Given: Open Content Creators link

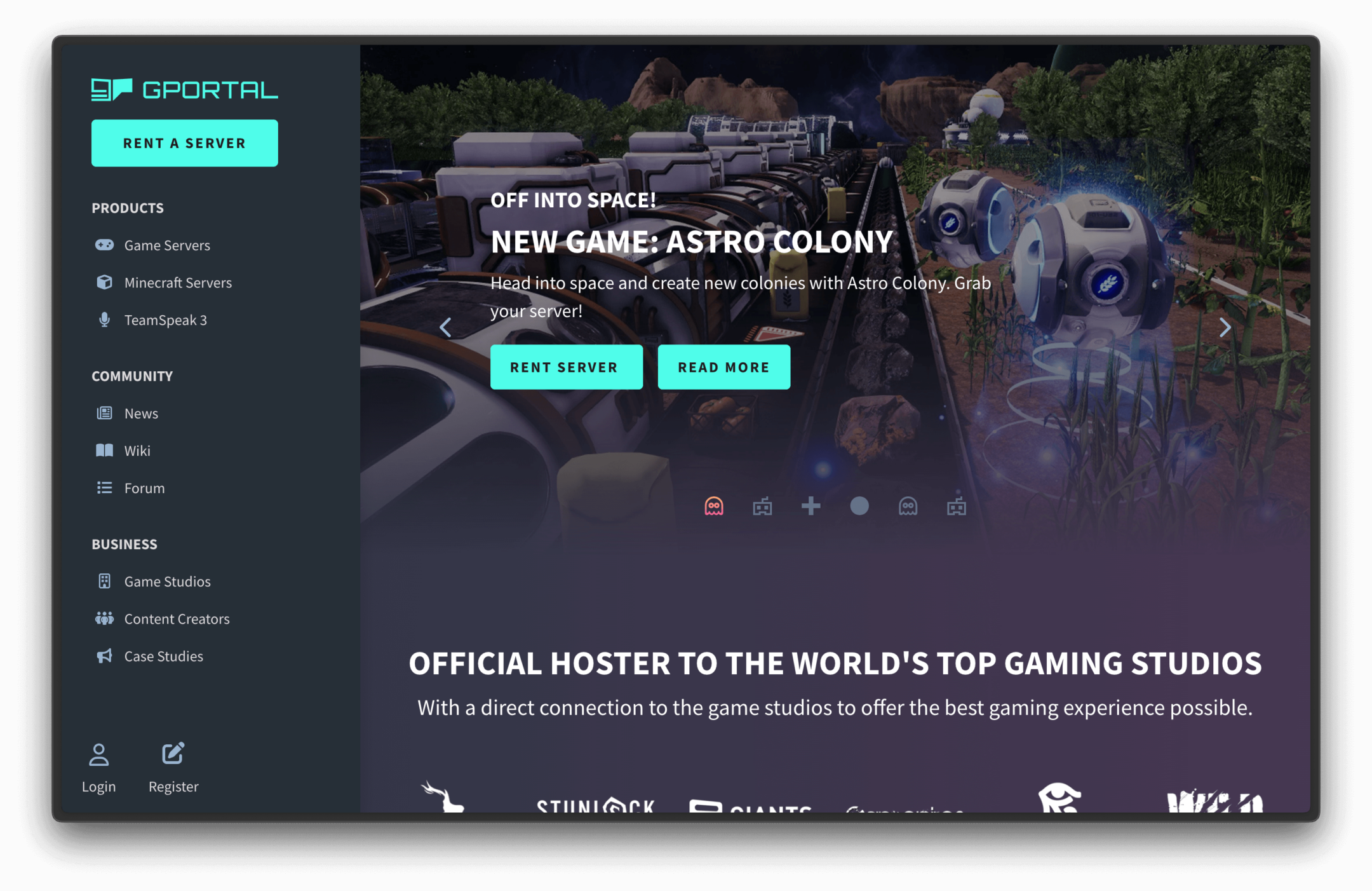Looking at the screenshot, I should tap(177, 619).
